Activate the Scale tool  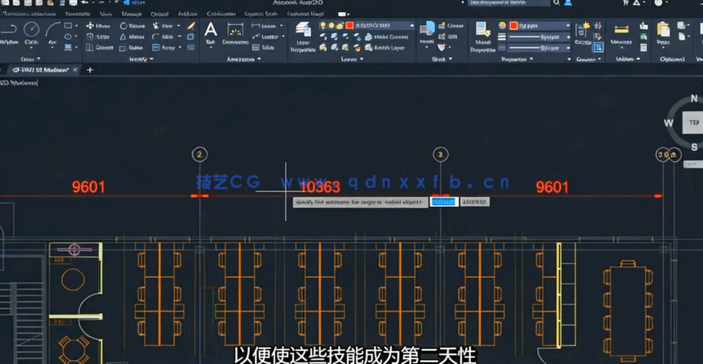pos(131,47)
